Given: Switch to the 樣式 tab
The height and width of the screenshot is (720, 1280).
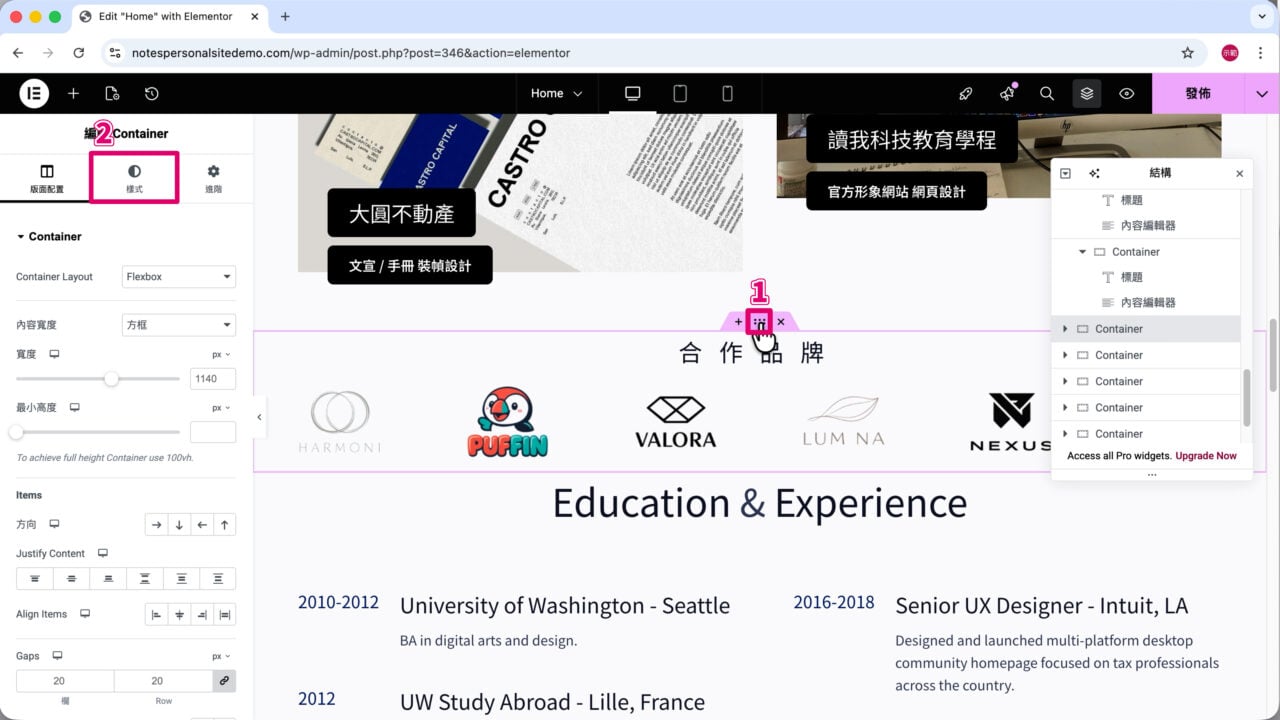Looking at the screenshot, I should point(134,178).
